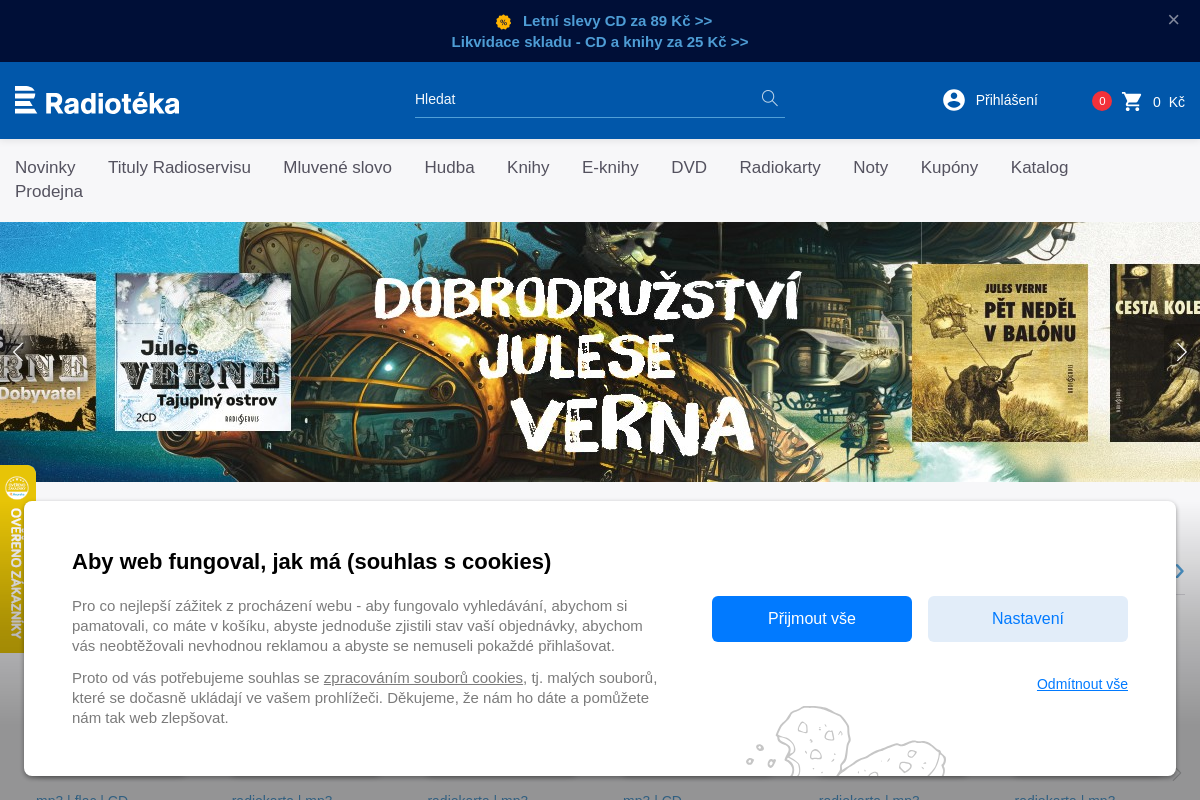Open cookie Nastavení button
This screenshot has width=1200, height=800.
[1028, 619]
